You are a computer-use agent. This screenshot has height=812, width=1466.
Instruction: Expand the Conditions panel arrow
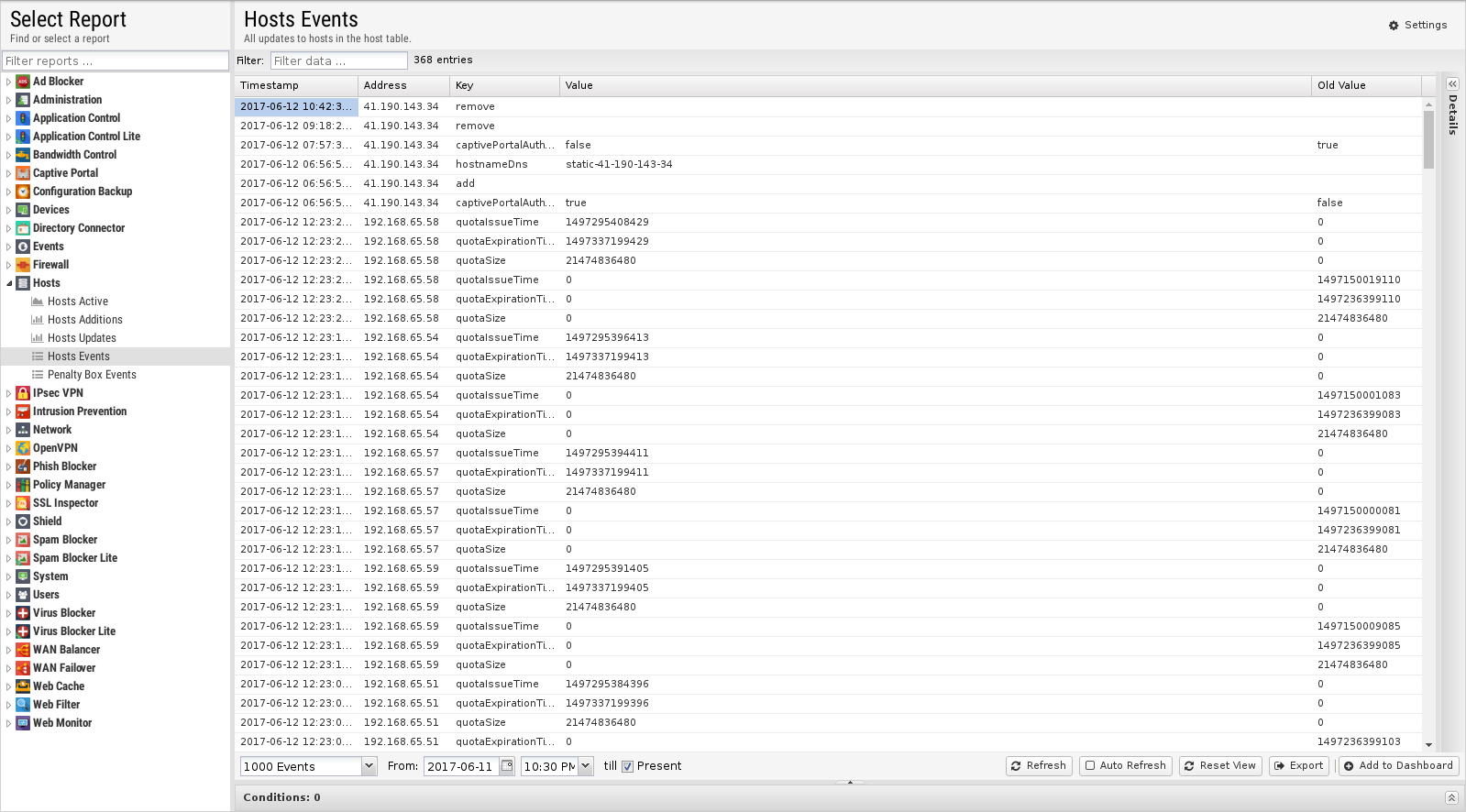click(1451, 797)
